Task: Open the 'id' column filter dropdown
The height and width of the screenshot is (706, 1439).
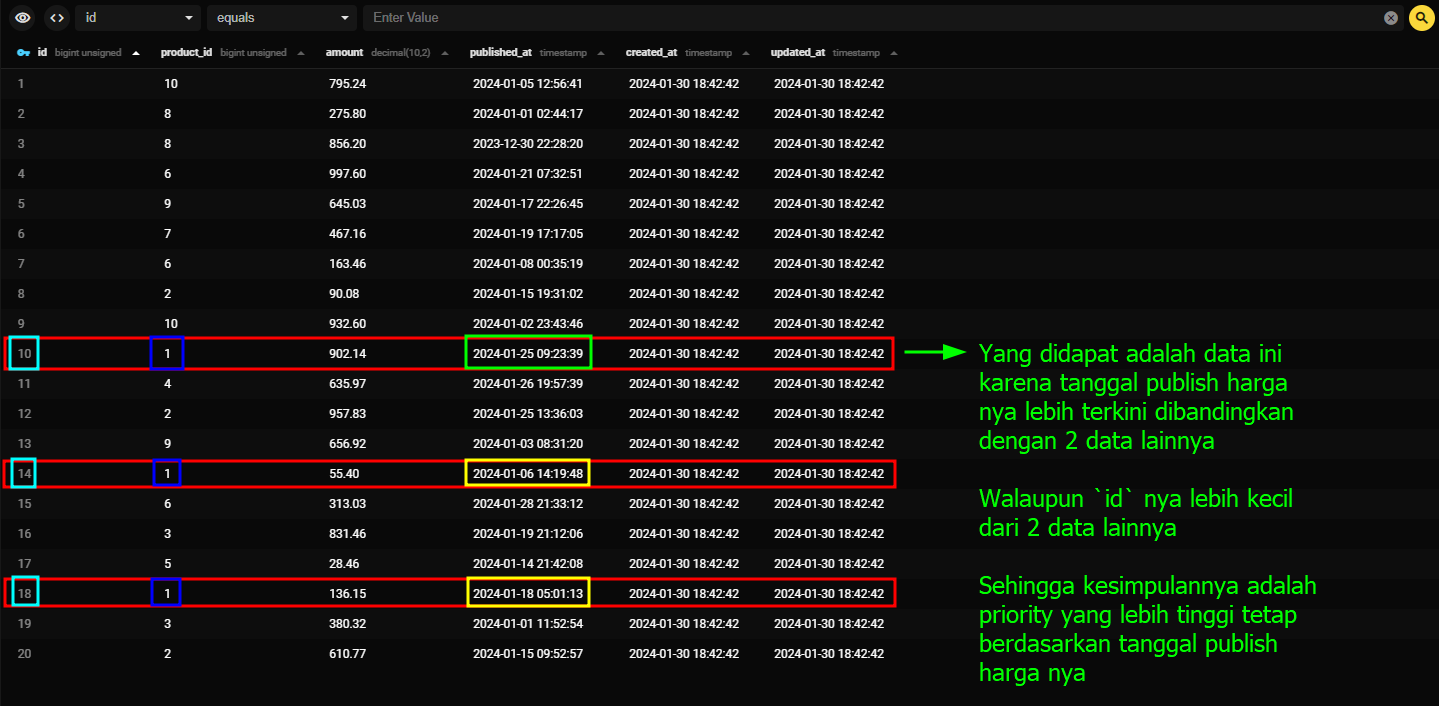Action: [137, 18]
